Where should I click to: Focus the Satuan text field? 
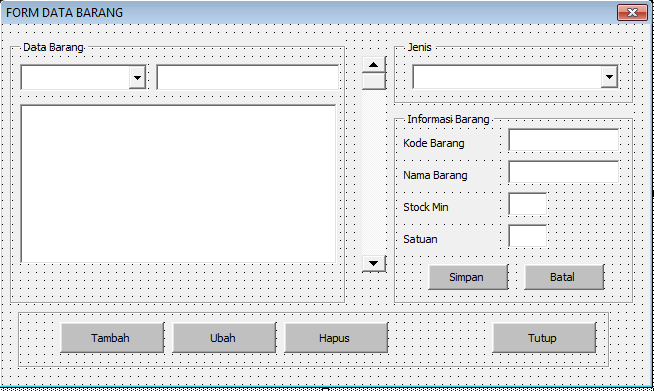(x=528, y=236)
